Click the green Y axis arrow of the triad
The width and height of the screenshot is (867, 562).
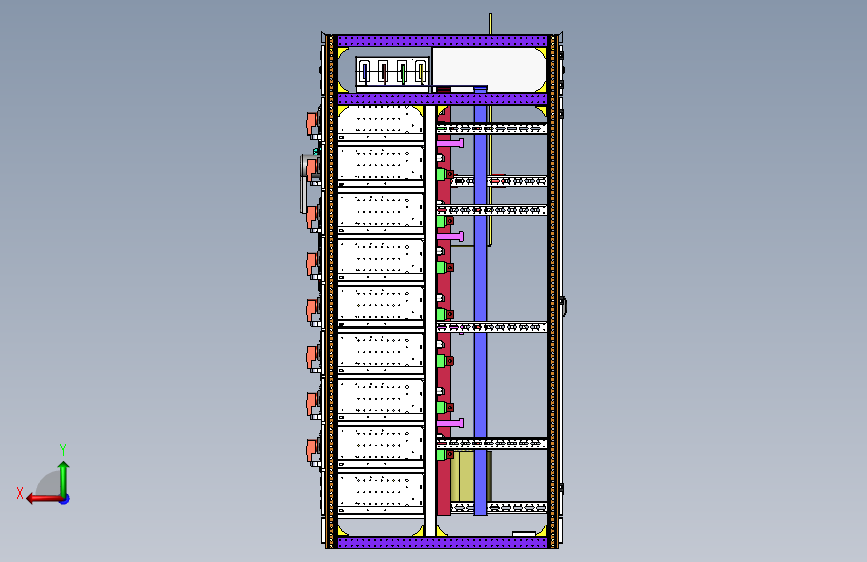coord(64,478)
